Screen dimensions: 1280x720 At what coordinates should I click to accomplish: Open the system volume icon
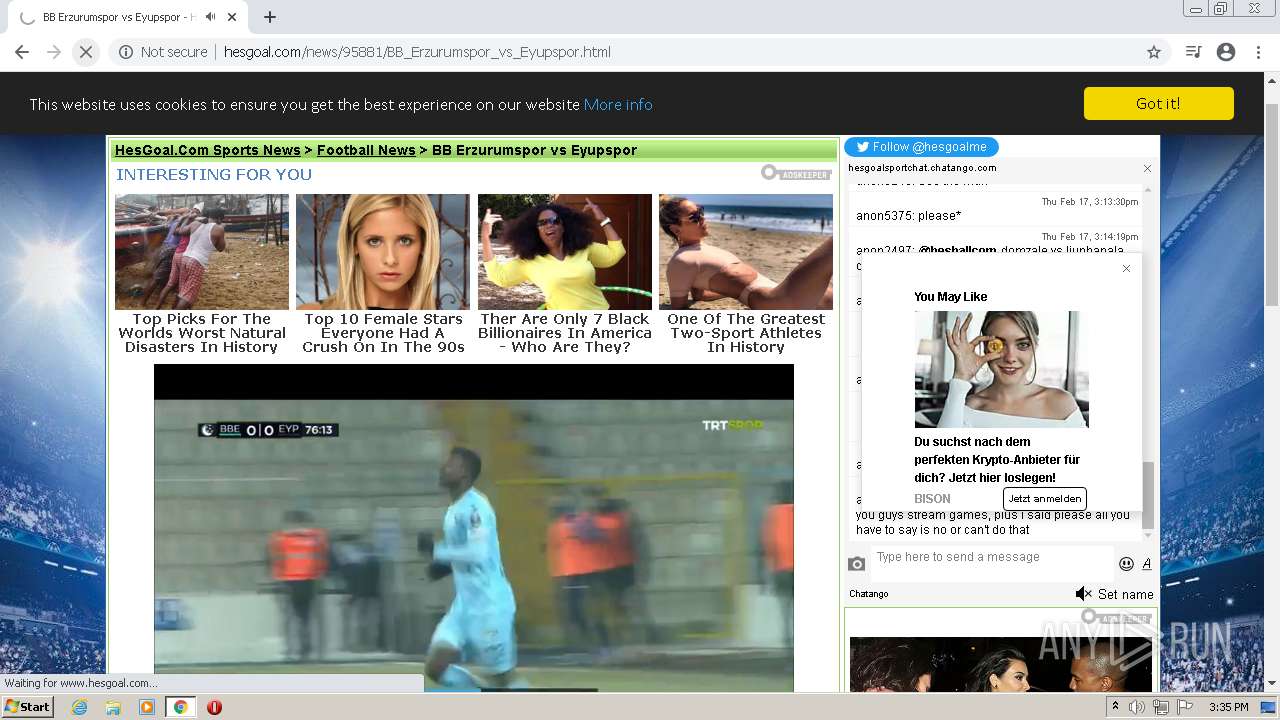[1137, 707]
